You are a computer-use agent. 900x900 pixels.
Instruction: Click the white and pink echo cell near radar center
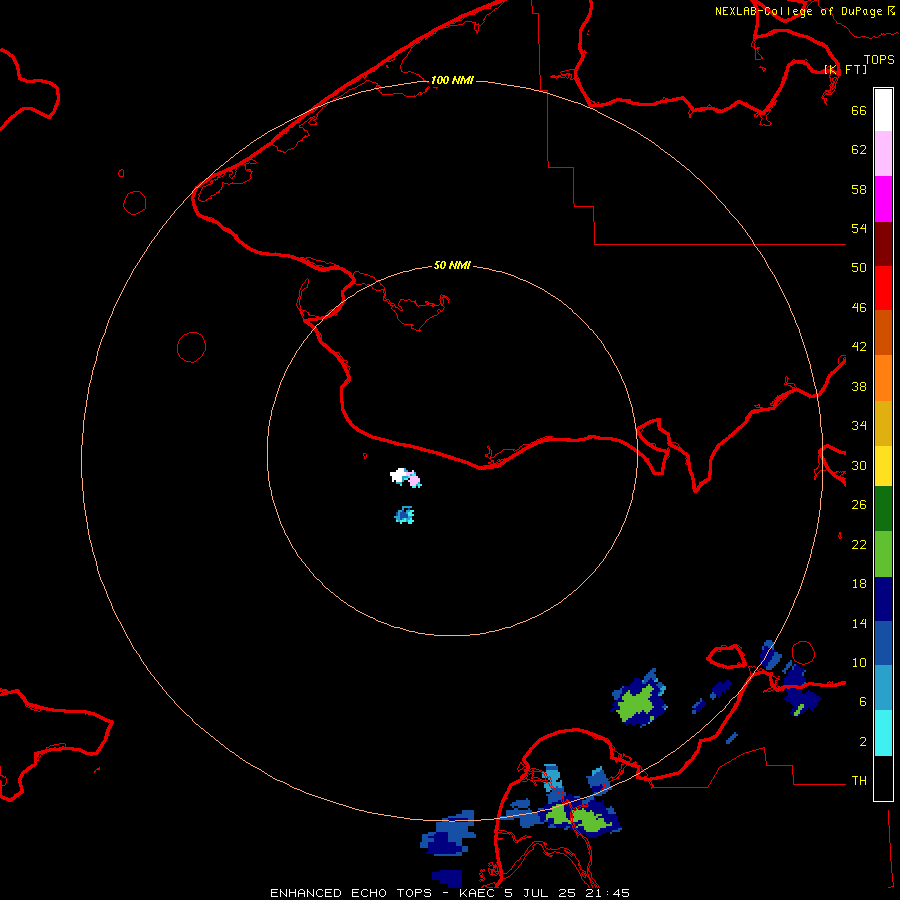pyautogui.click(x=406, y=478)
